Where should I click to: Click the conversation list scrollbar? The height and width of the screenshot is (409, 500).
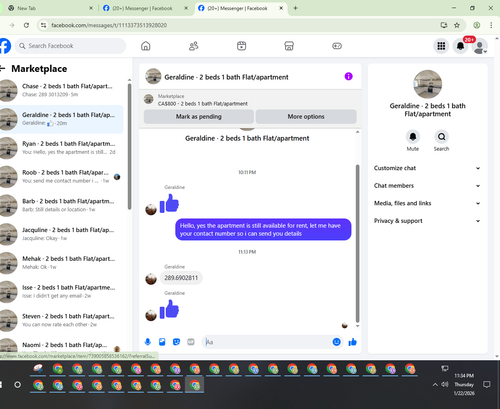[129, 147]
